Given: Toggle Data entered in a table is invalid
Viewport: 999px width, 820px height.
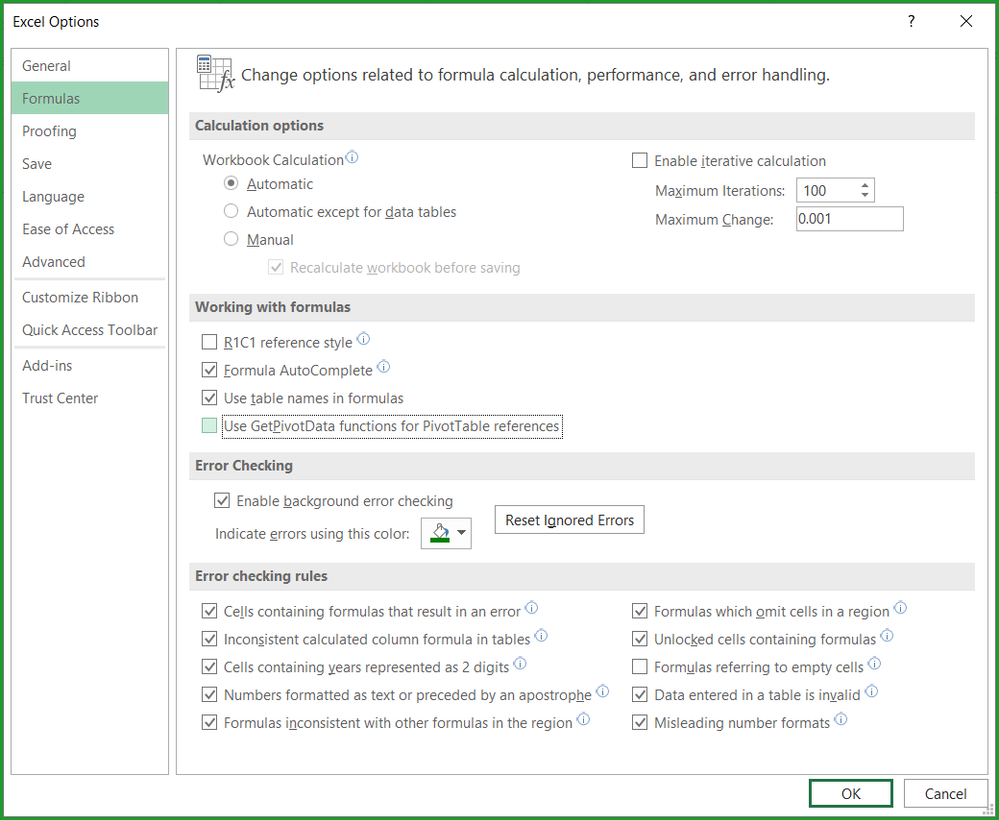Looking at the screenshot, I should point(640,694).
